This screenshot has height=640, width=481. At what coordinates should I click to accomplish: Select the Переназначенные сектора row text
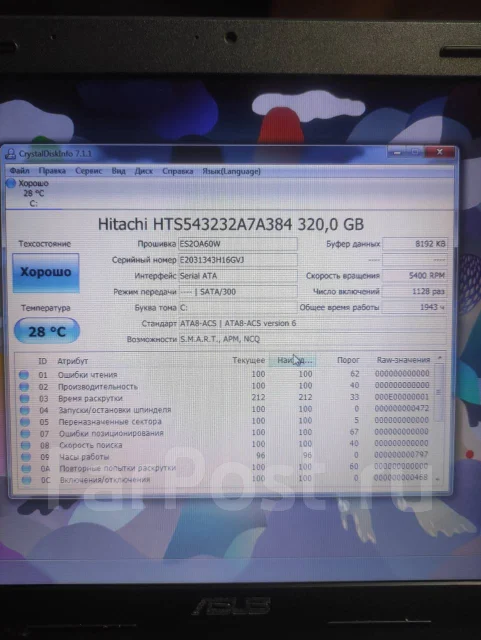point(110,422)
